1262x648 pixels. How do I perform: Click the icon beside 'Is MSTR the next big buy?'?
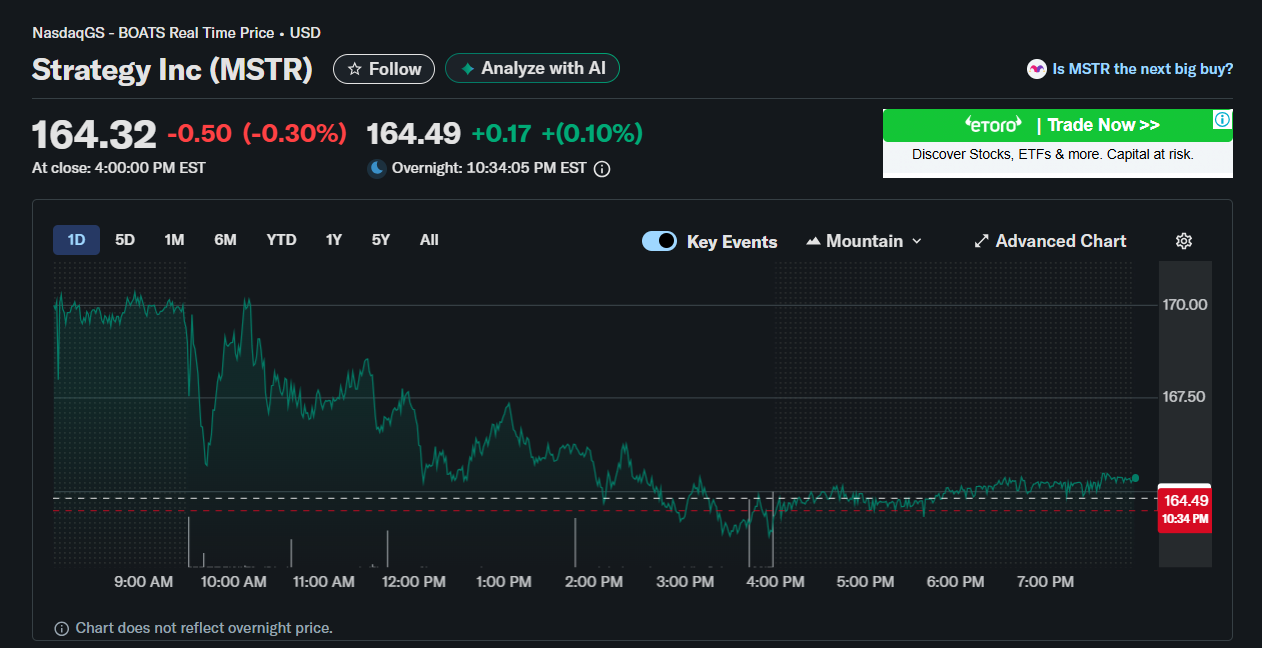[x=1037, y=69]
